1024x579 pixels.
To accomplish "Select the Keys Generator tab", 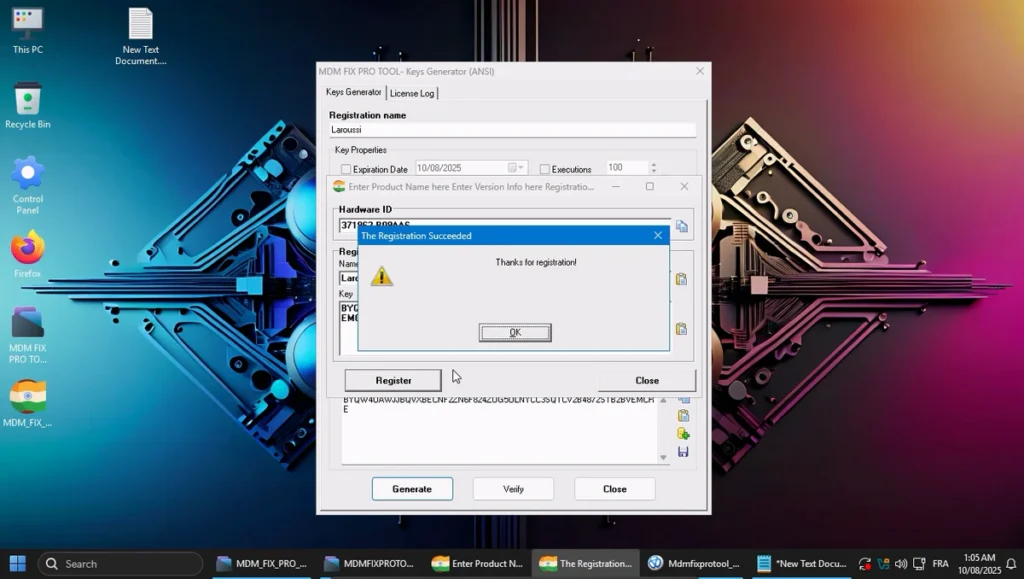I will [x=354, y=92].
